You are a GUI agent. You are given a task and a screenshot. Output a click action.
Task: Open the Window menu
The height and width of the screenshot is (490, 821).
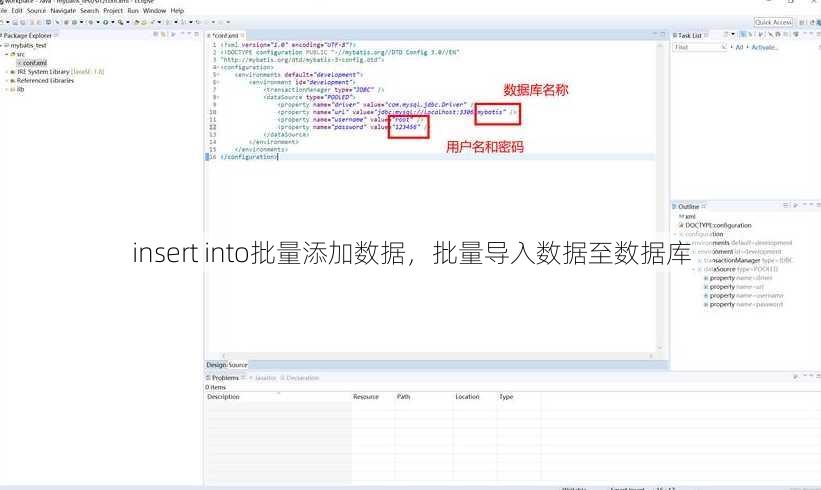154,10
